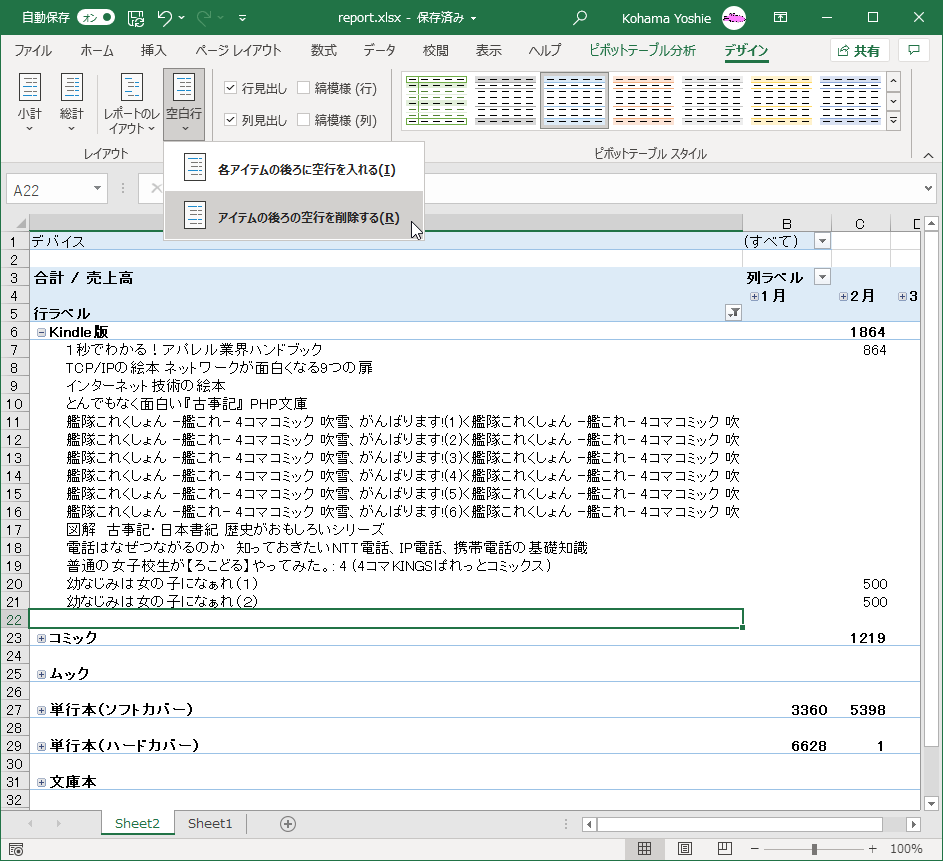Screen dimensions: 943x861
Task: Open the search magnifier in title bar
Action: click(x=580, y=18)
